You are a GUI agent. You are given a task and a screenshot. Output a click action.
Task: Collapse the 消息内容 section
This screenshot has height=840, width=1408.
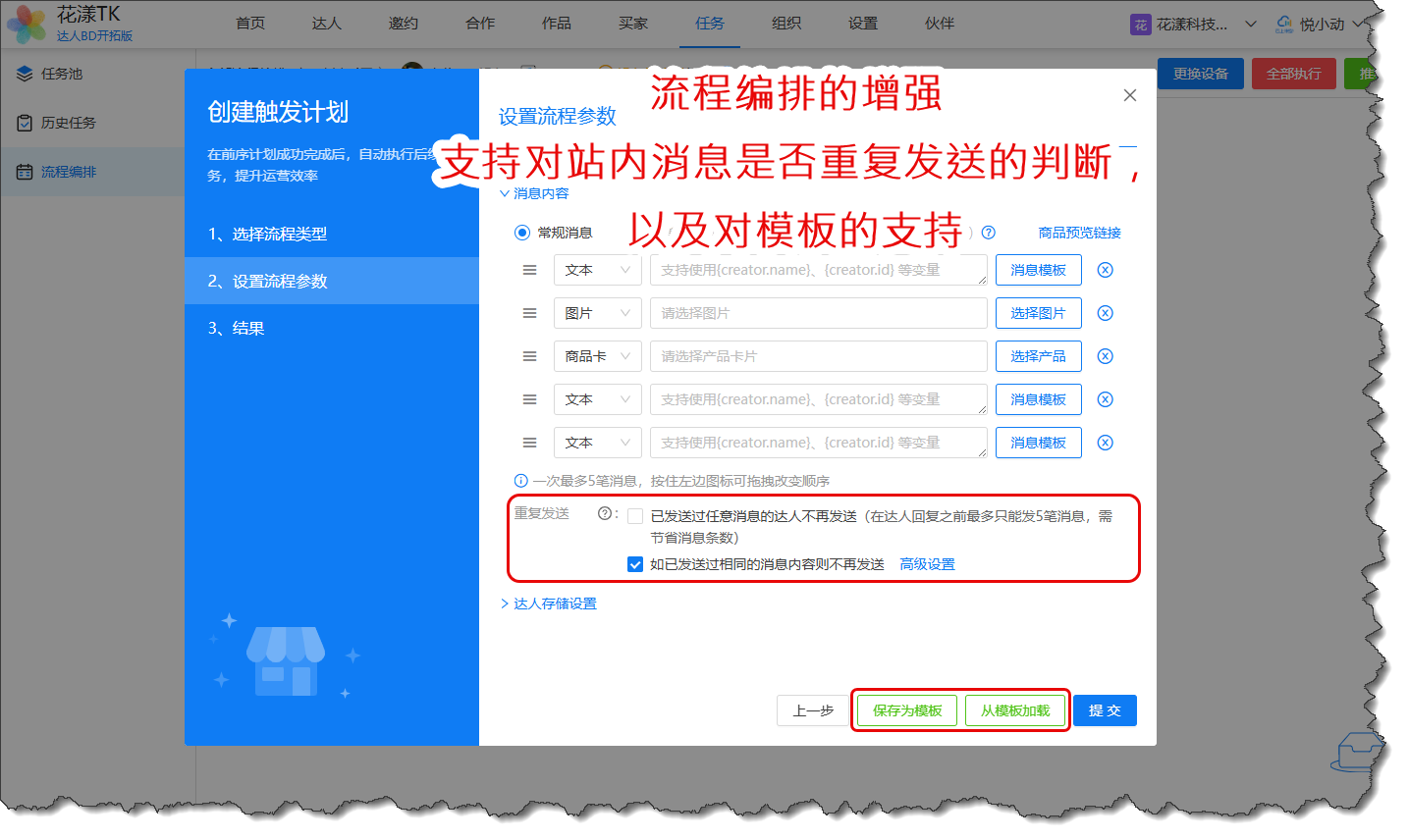[x=535, y=193]
